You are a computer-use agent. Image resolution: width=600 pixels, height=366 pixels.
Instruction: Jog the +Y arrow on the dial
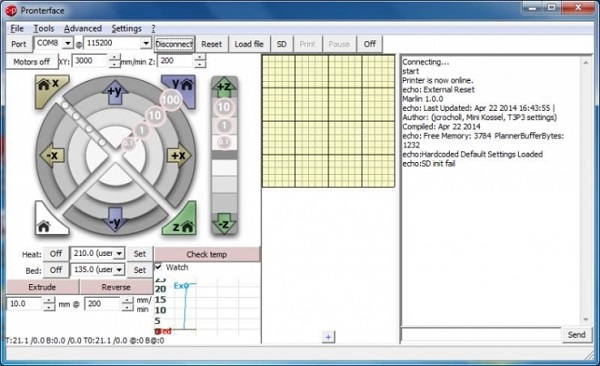click(x=115, y=92)
